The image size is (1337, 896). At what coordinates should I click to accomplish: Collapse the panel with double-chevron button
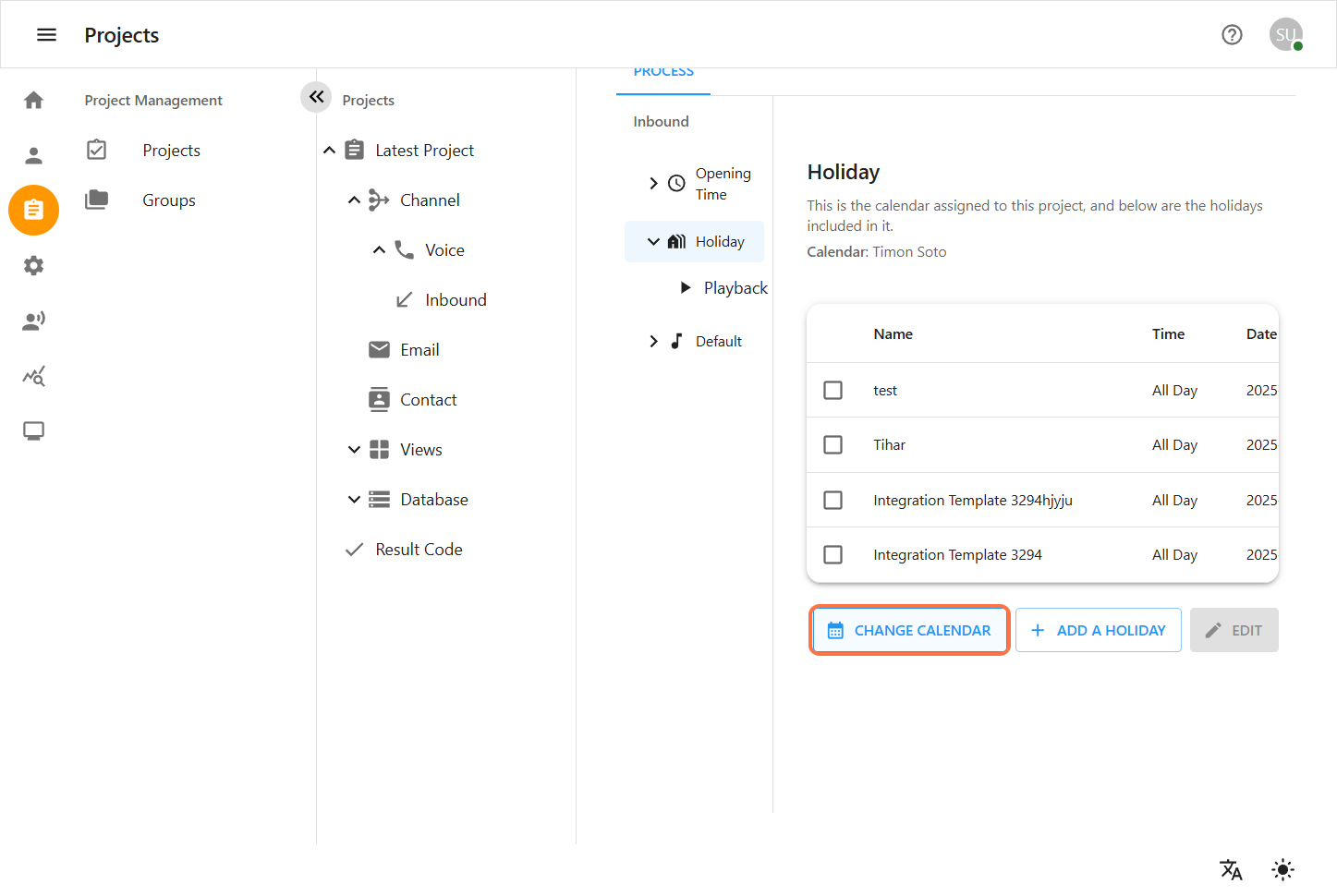[316, 96]
